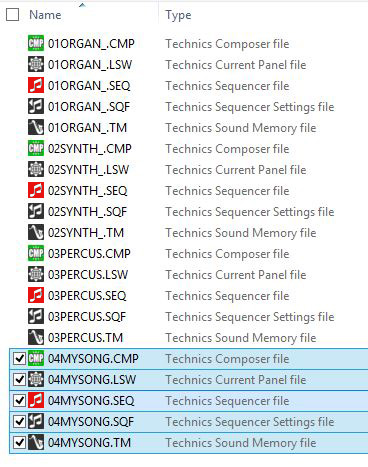The height and width of the screenshot is (467, 368).
Task: Select the file name 01ORGAN_.TM
Action: [x=87, y=128]
